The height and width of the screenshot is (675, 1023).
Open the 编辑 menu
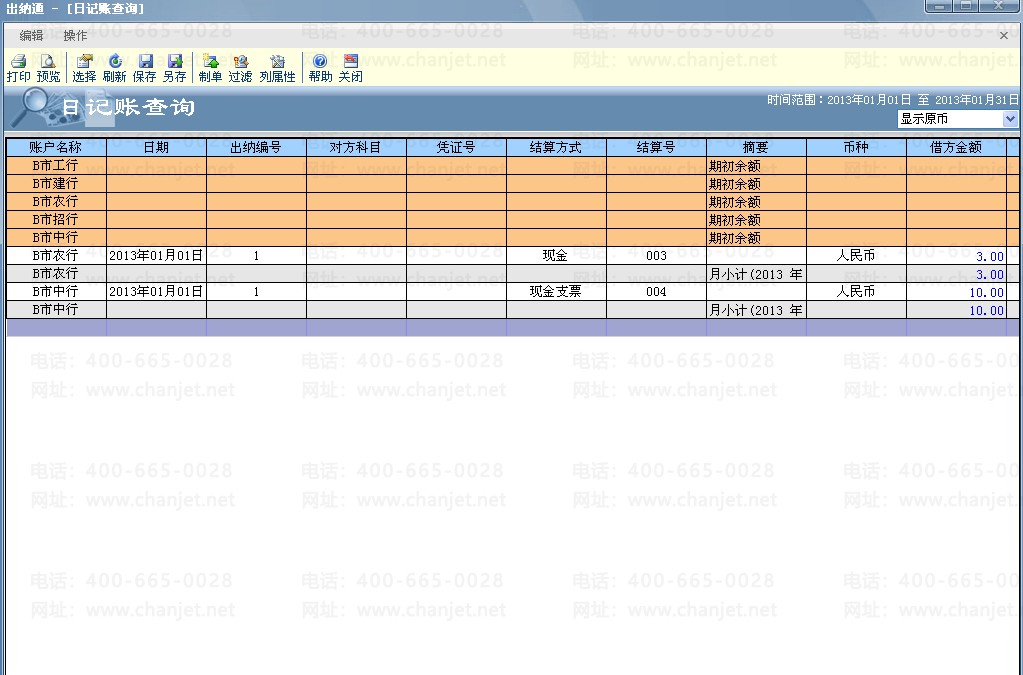pyautogui.click(x=31, y=36)
